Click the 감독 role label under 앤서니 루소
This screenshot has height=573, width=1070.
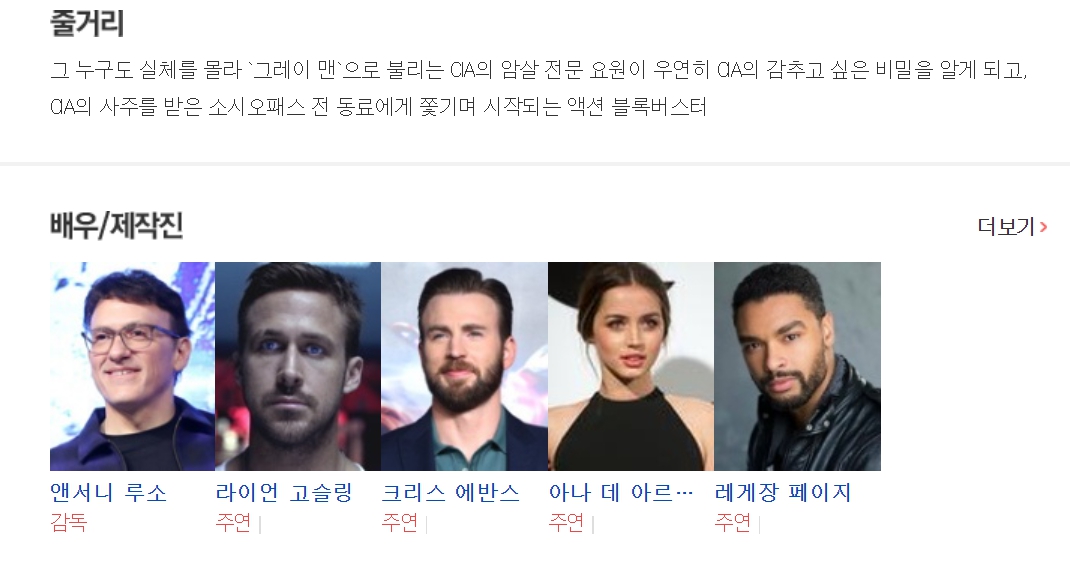(x=69, y=523)
